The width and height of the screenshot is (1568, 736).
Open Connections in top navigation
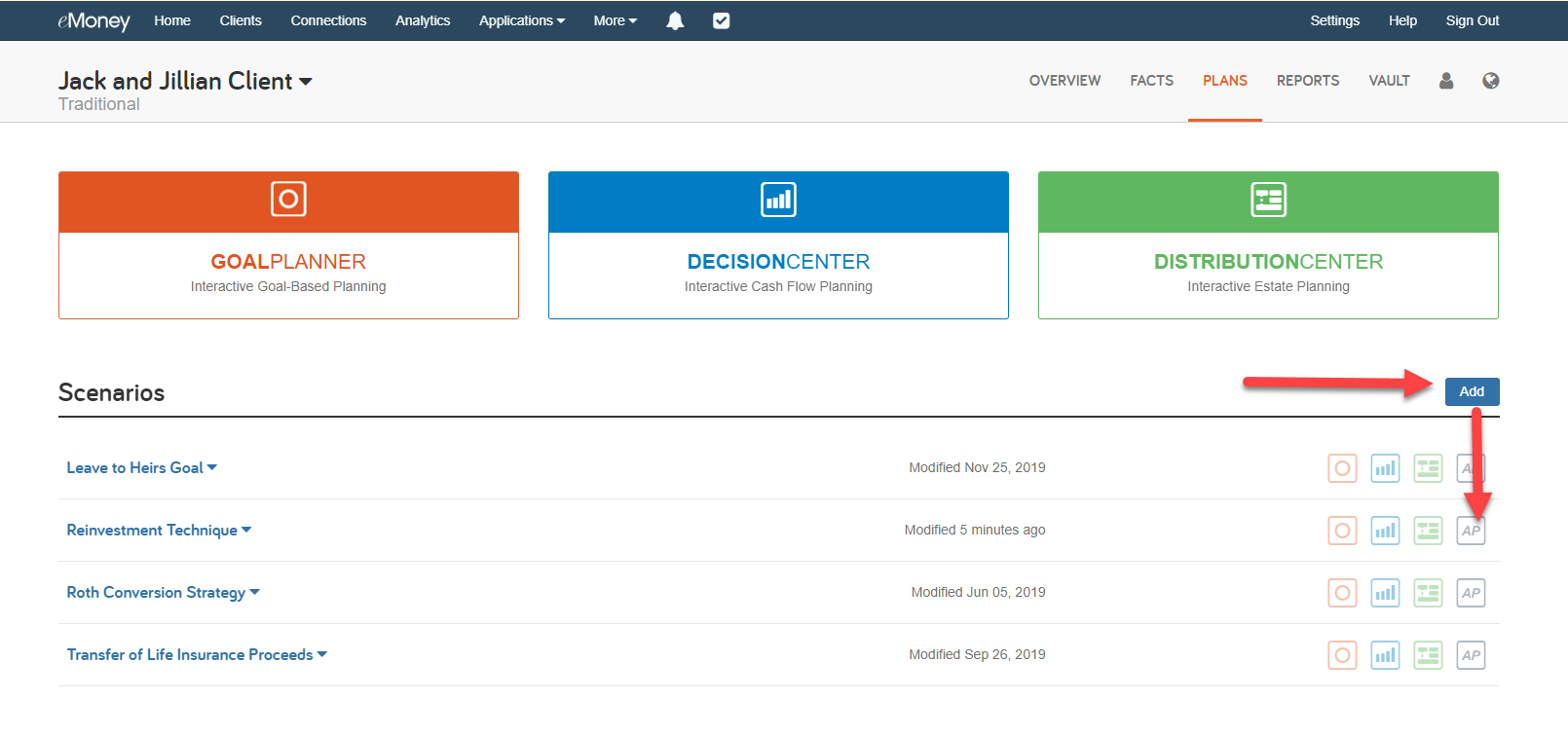(328, 20)
